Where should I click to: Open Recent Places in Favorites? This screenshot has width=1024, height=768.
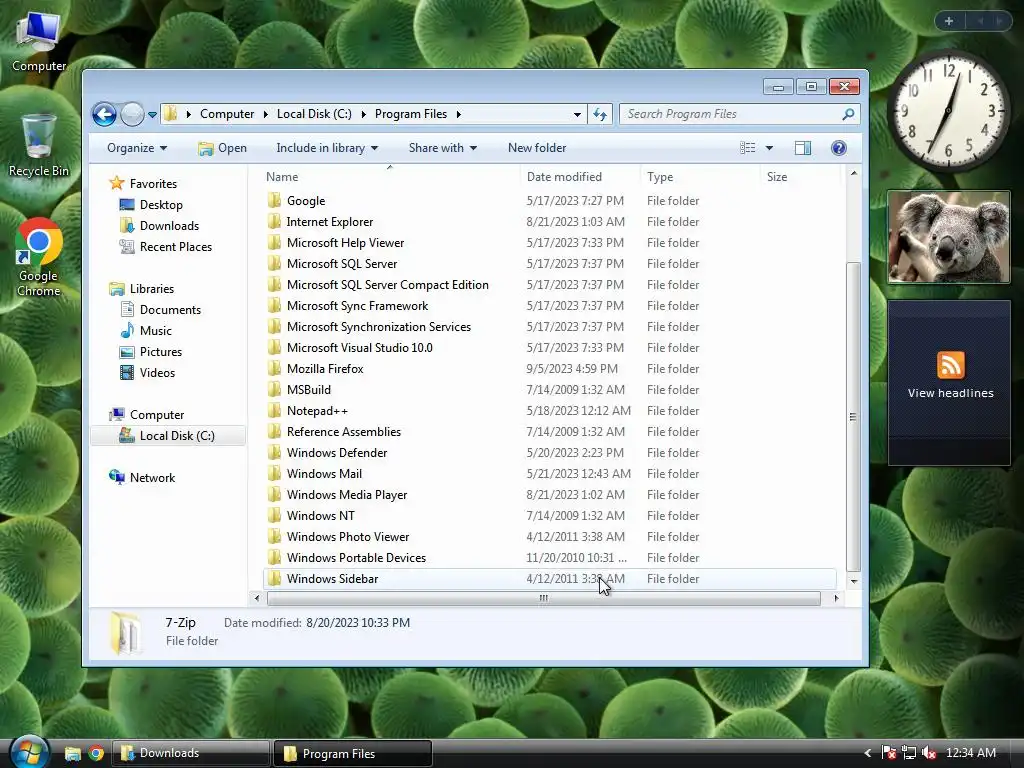point(176,246)
